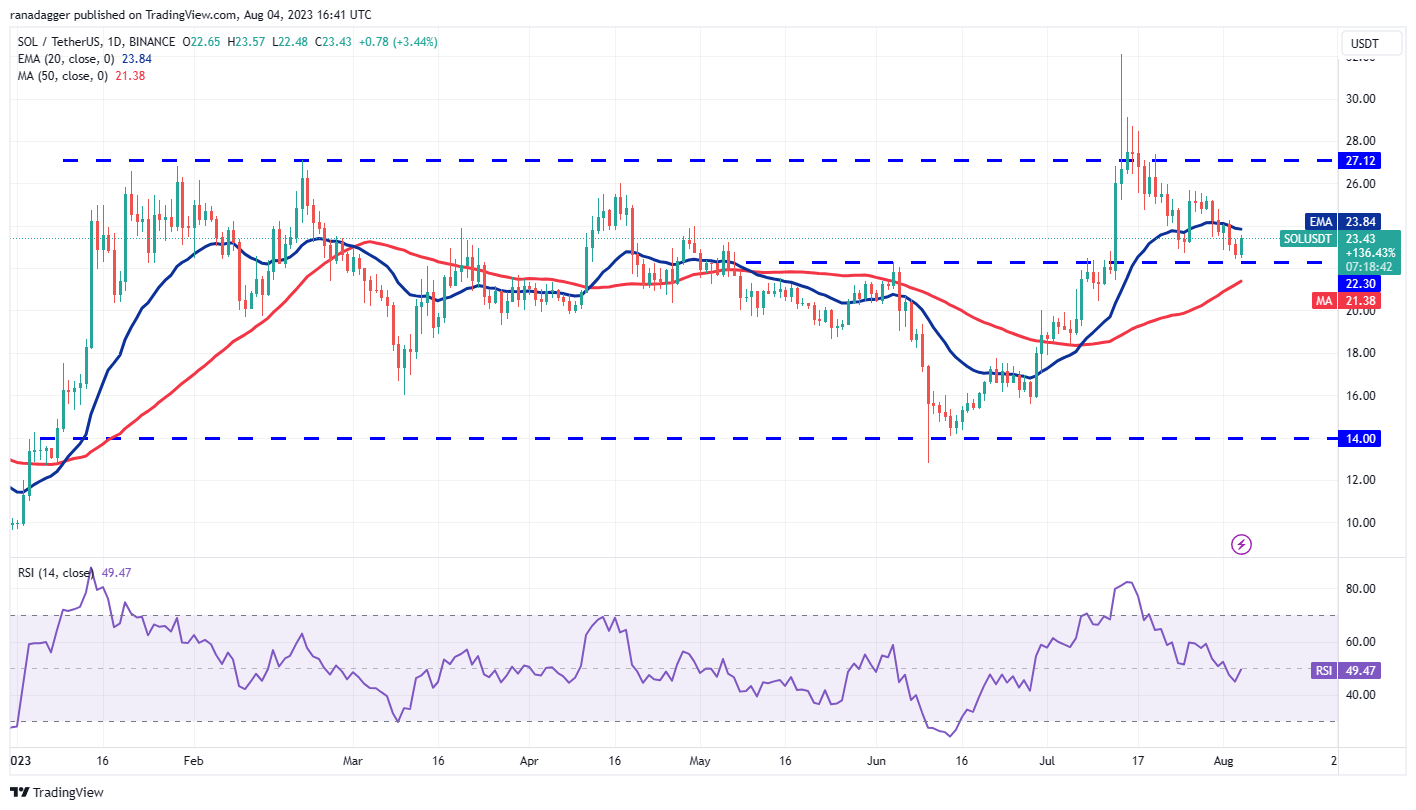Open the USDT currency selector
1416x810 pixels.
click(x=1365, y=42)
